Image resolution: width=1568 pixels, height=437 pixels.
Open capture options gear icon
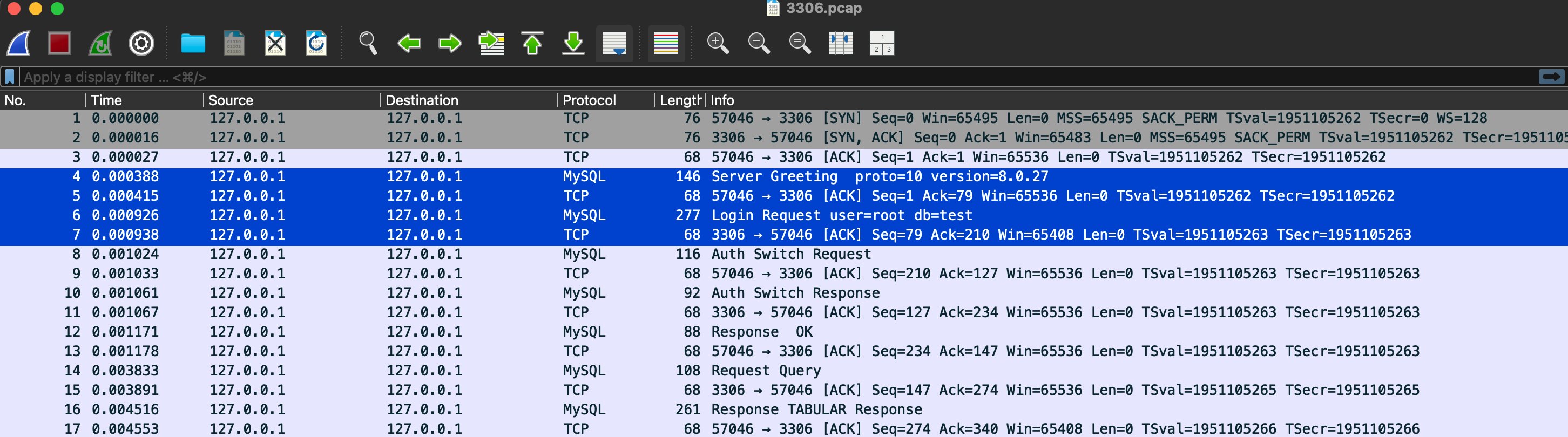[x=141, y=44]
